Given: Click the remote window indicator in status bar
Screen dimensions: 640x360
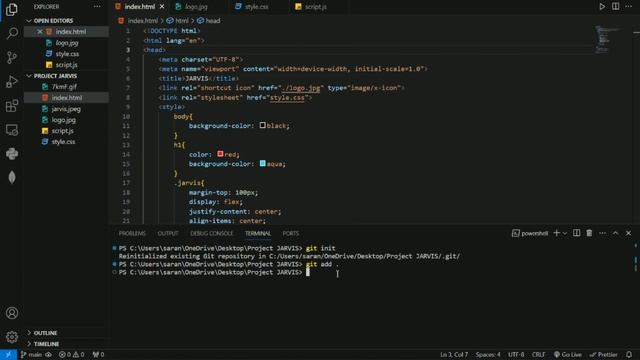Looking at the screenshot, I should pyautogui.click(x=8, y=354).
